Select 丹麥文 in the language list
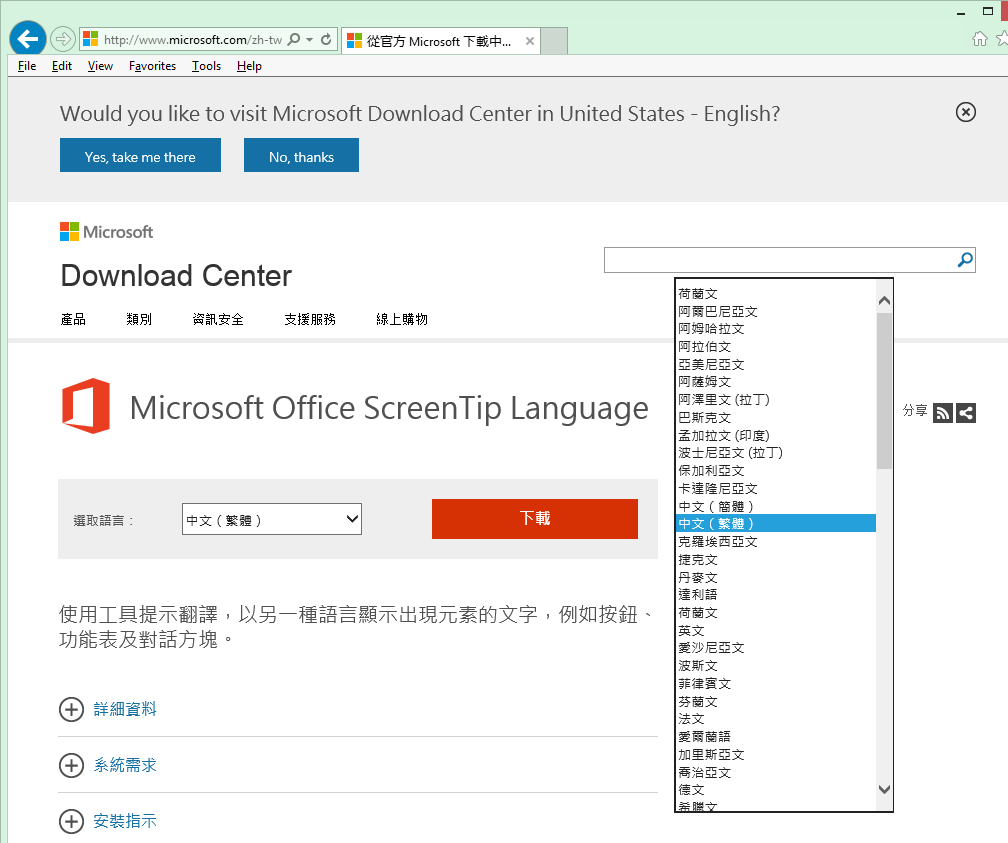The width and height of the screenshot is (1008, 843). pyautogui.click(x=777, y=577)
